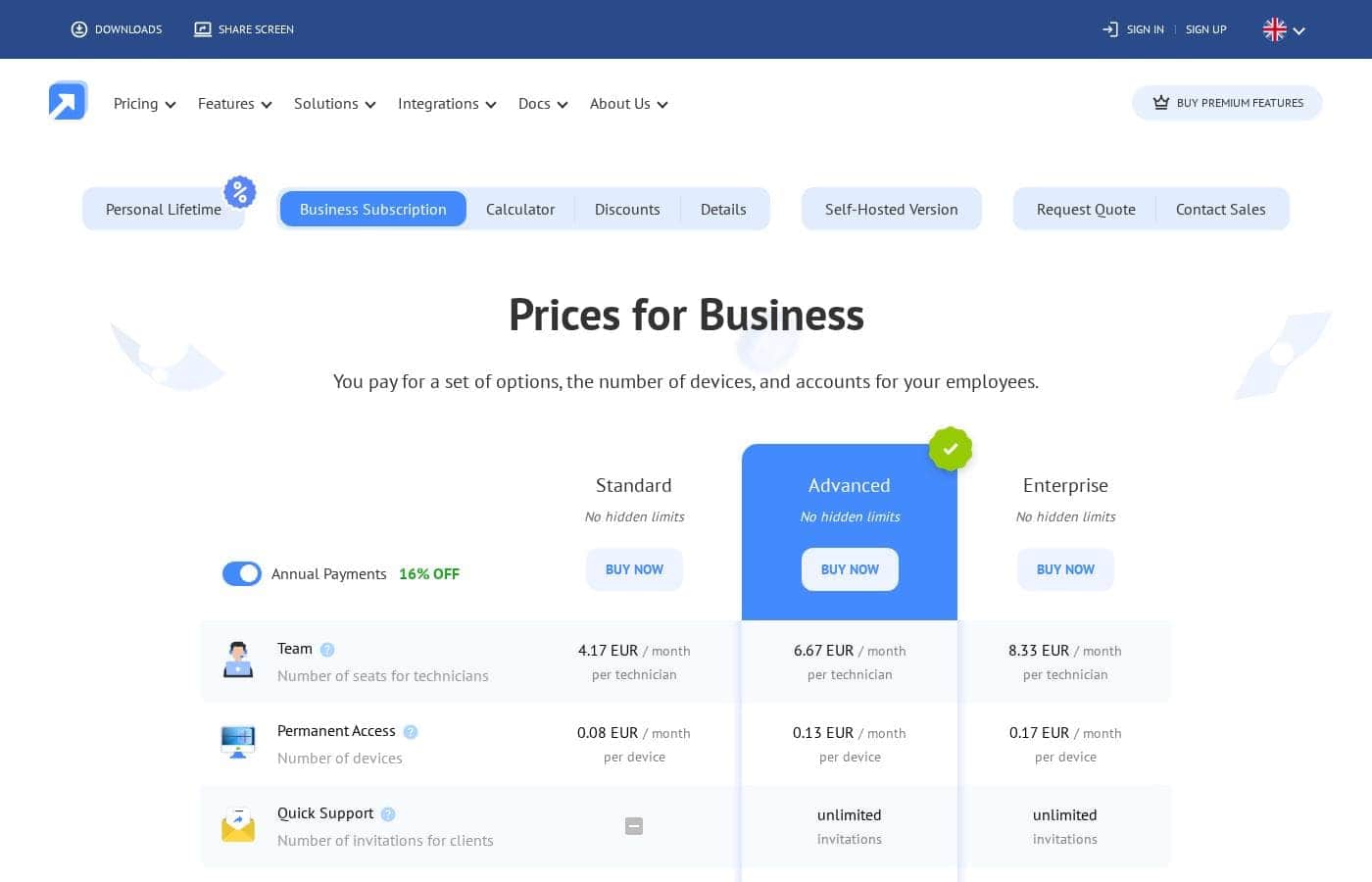1372x882 pixels.
Task: Click the Share Screen monitor icon
Action: pyautogui.click(x=203, y=29)
